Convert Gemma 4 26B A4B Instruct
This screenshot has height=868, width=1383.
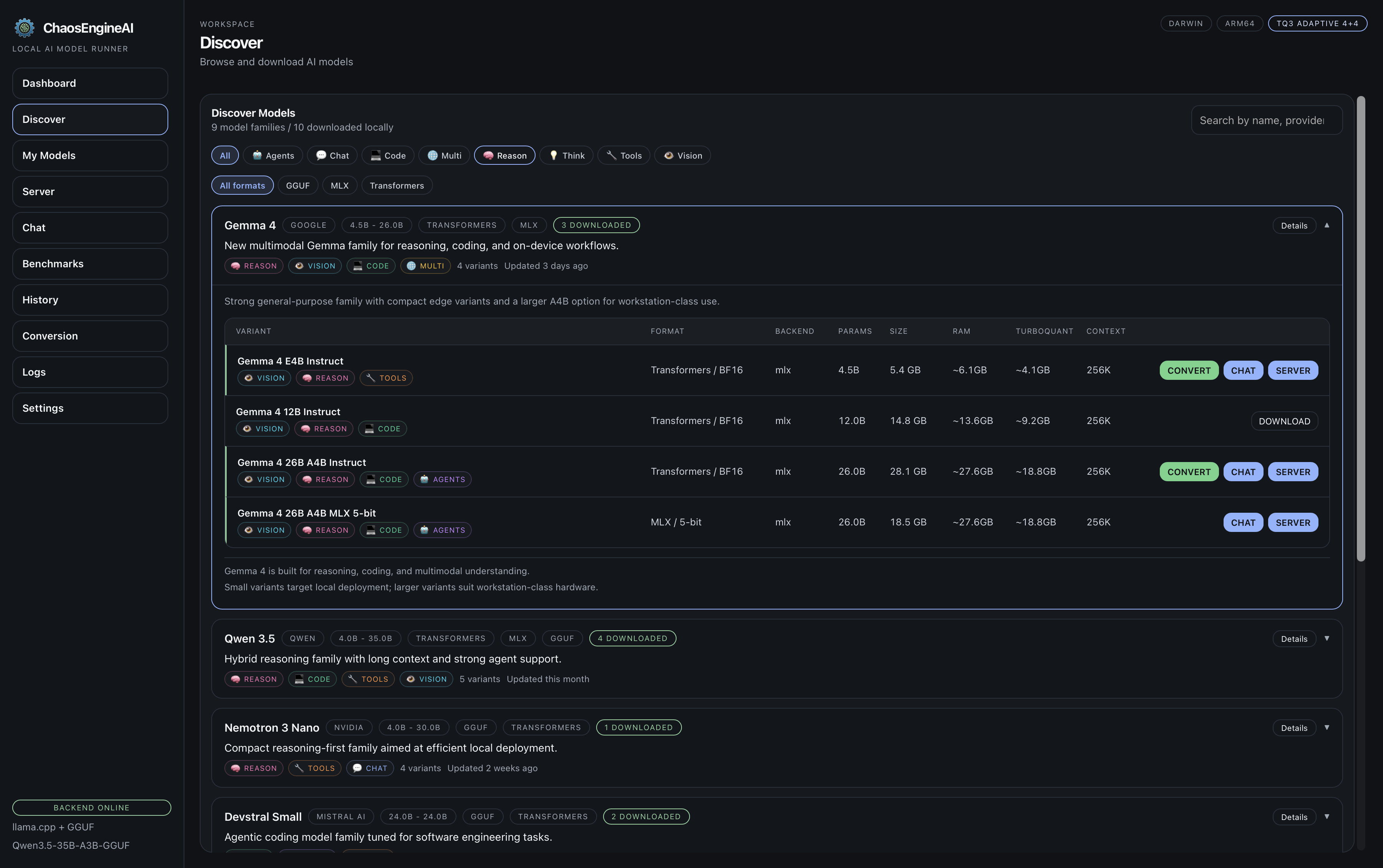click(1189, 472)
